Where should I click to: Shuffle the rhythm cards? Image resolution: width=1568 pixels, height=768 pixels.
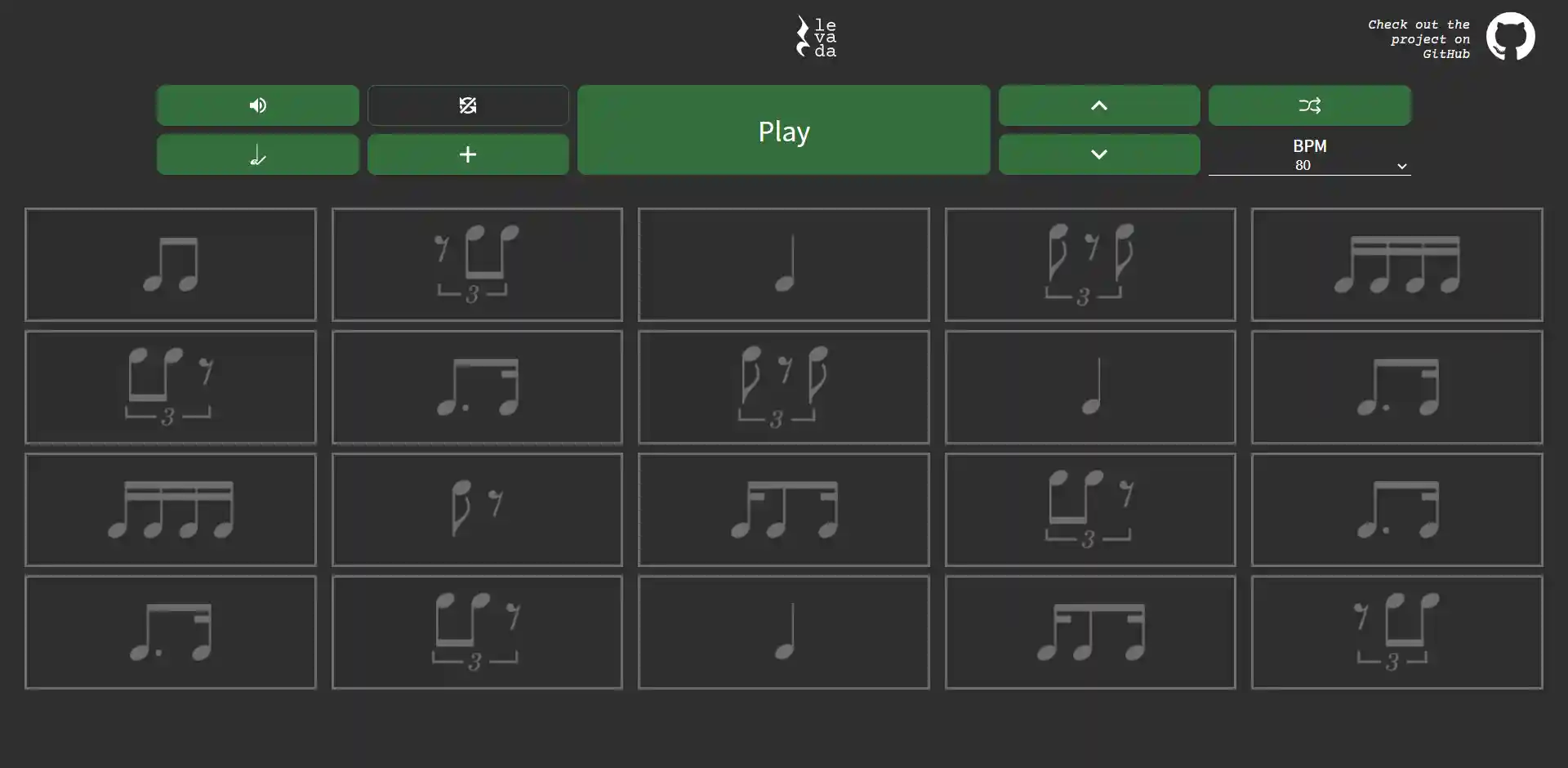tap(1309, 105)
